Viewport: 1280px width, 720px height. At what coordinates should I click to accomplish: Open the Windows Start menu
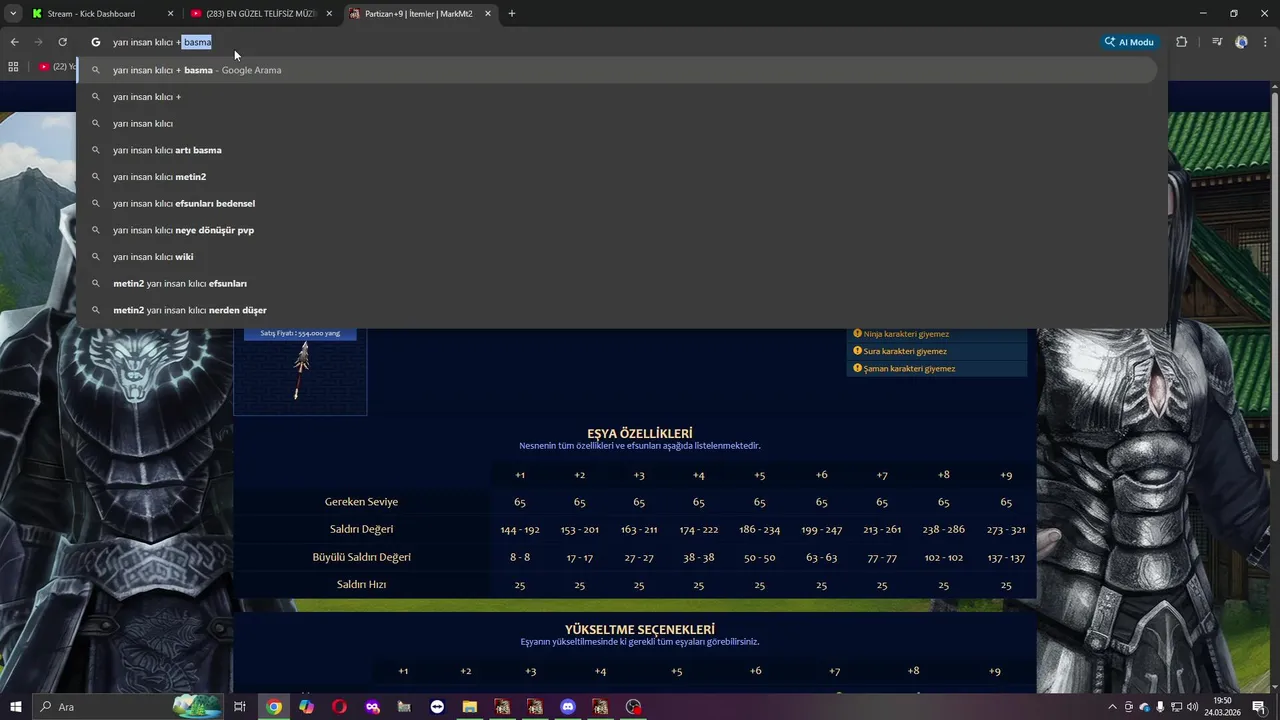coord(15,707)
